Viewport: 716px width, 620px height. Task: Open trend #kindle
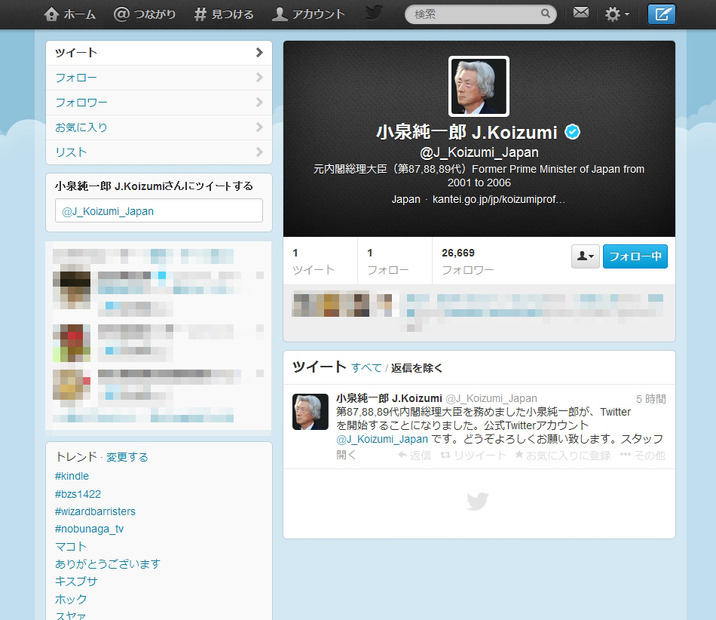72,476
